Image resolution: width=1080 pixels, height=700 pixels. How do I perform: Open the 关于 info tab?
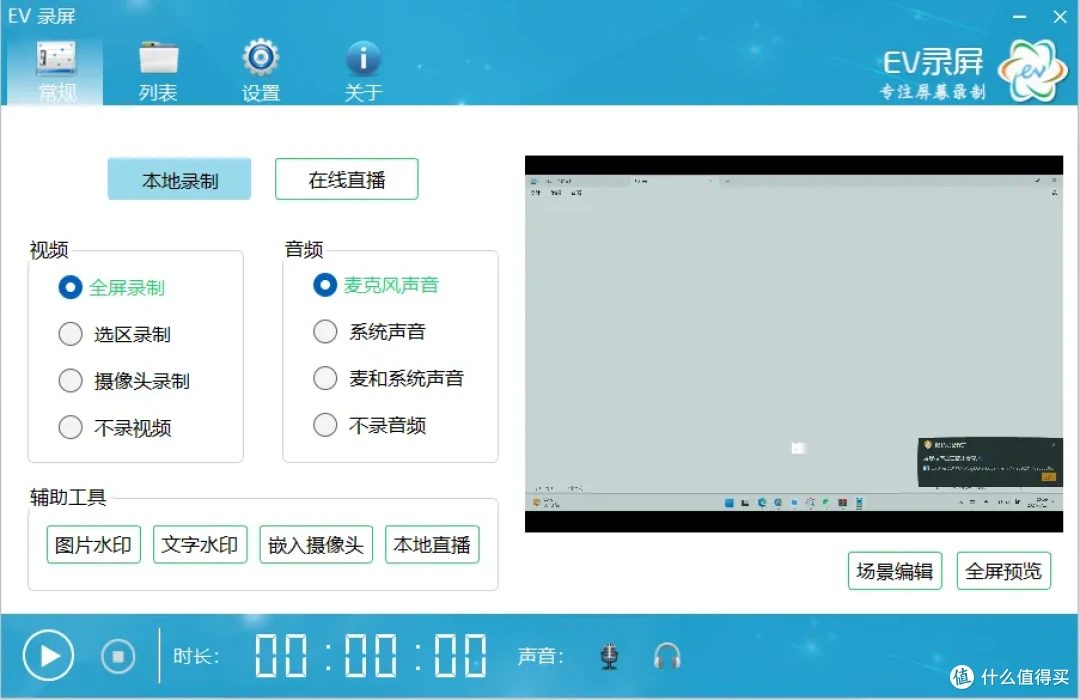tap(363, 72)
